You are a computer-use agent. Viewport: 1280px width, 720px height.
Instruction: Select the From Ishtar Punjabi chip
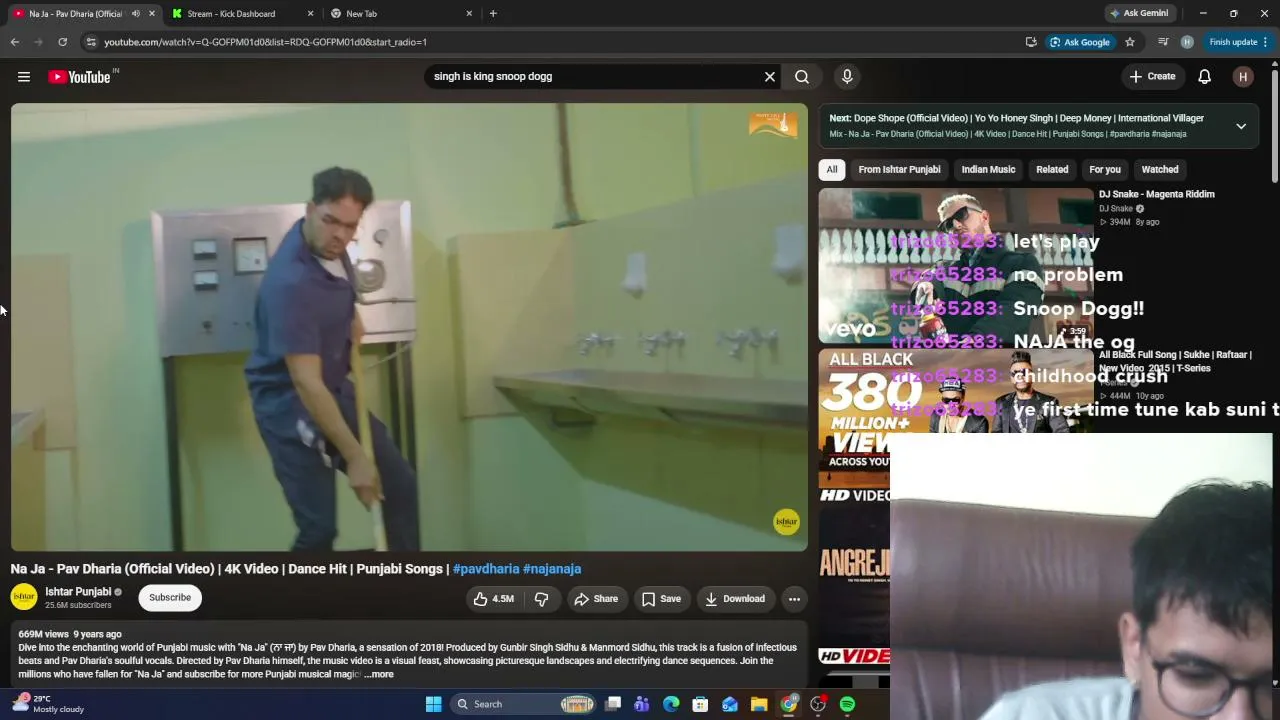tap(899, 170)
